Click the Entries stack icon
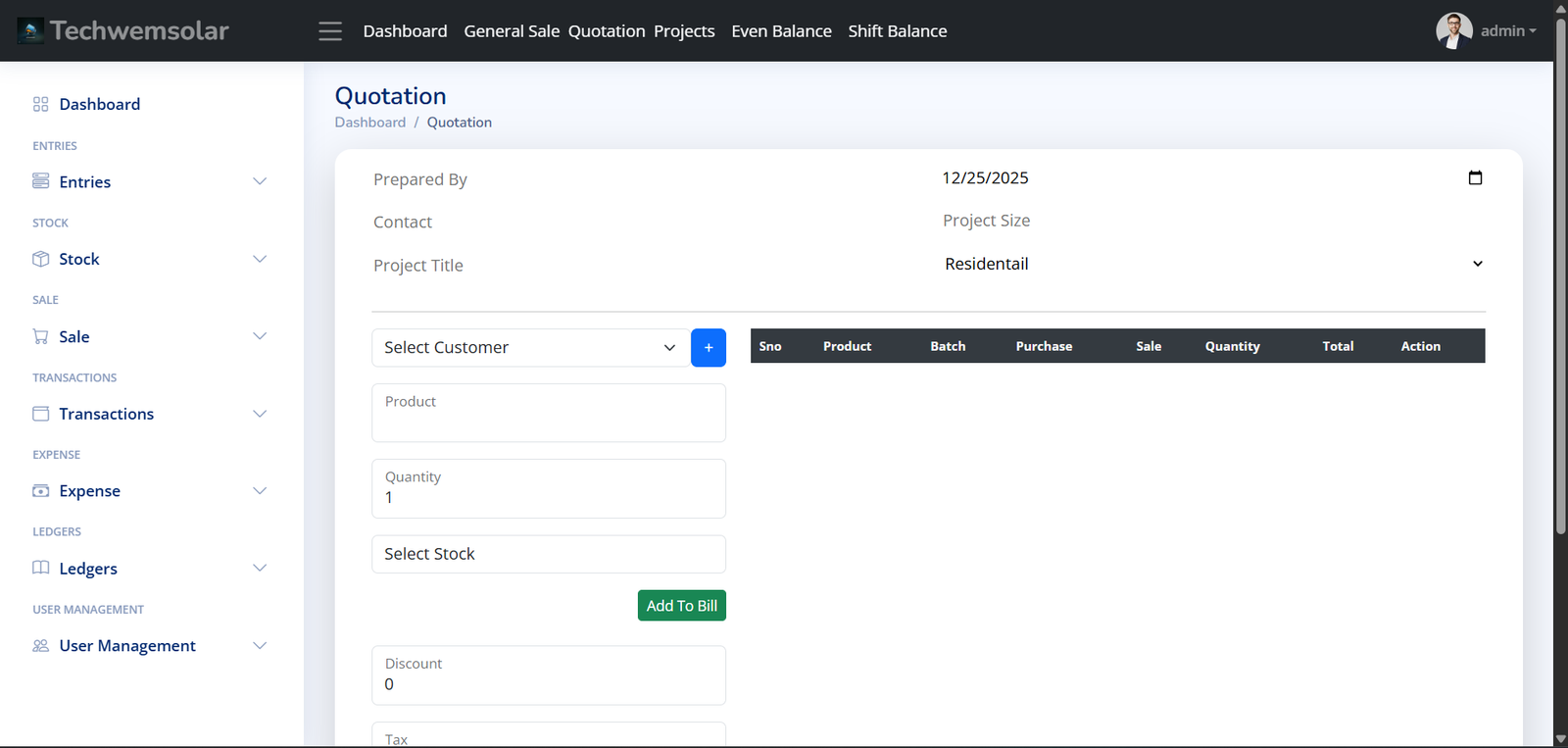The width and height of the screenshot is (1568, 748). pos(40,181)
